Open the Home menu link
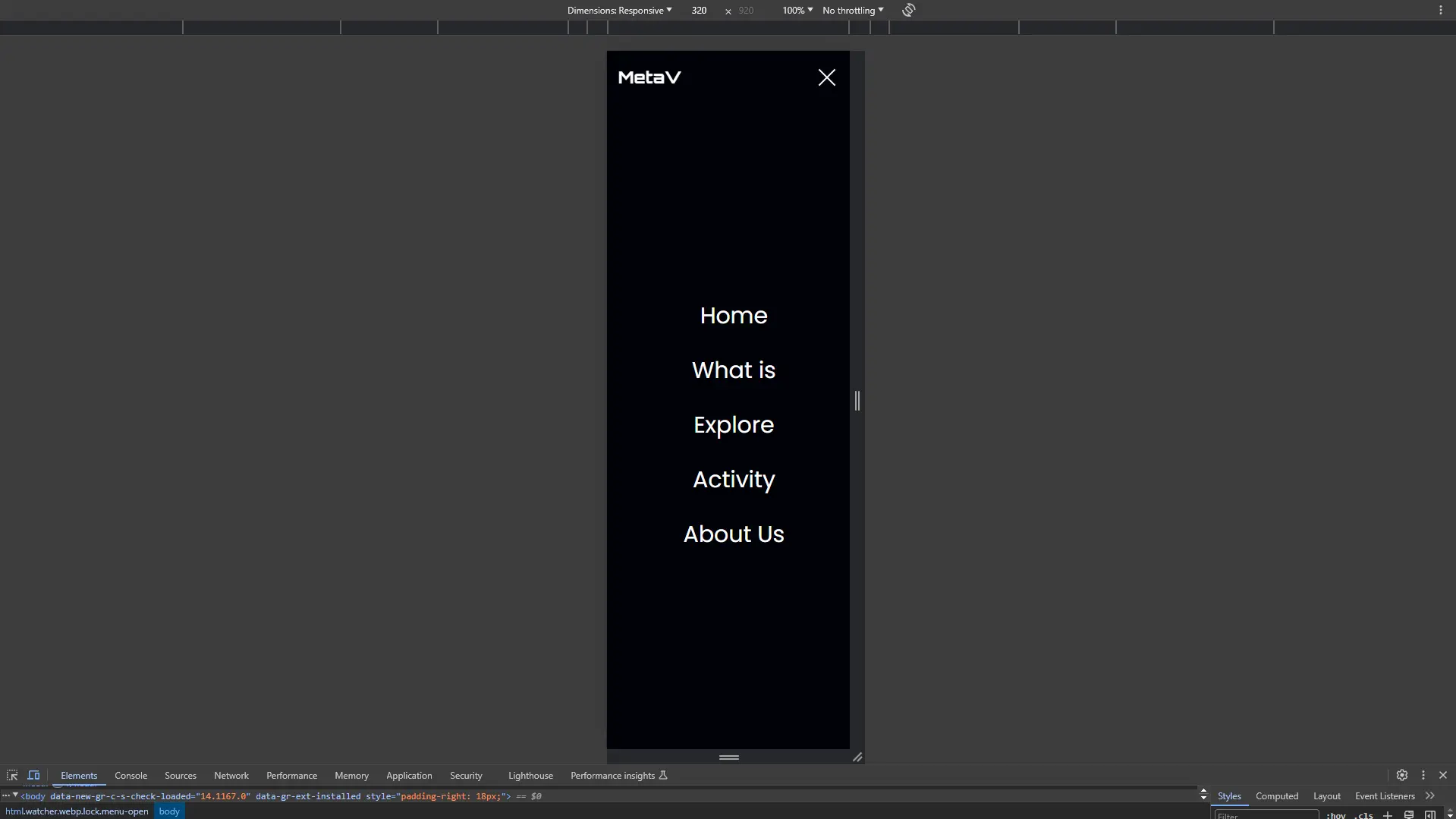Viewport: 1456px width, 819px height. 734,316
